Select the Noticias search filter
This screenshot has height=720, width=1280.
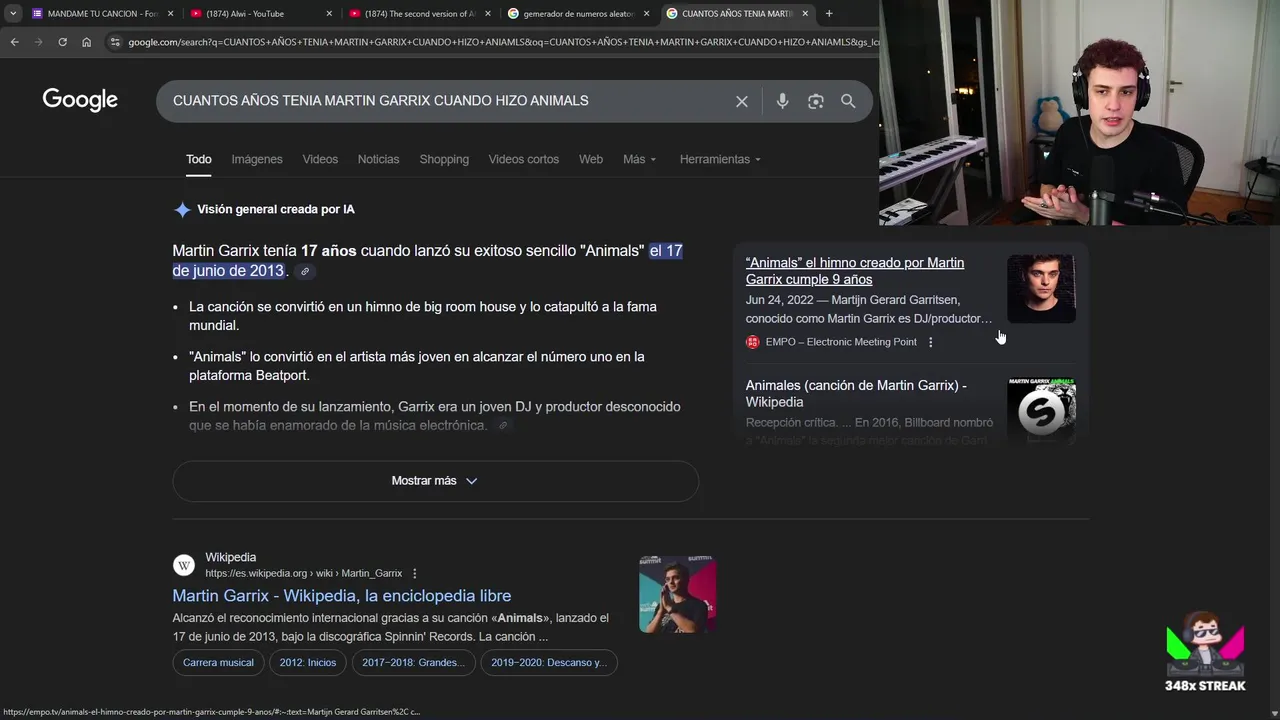coord(378,159)
